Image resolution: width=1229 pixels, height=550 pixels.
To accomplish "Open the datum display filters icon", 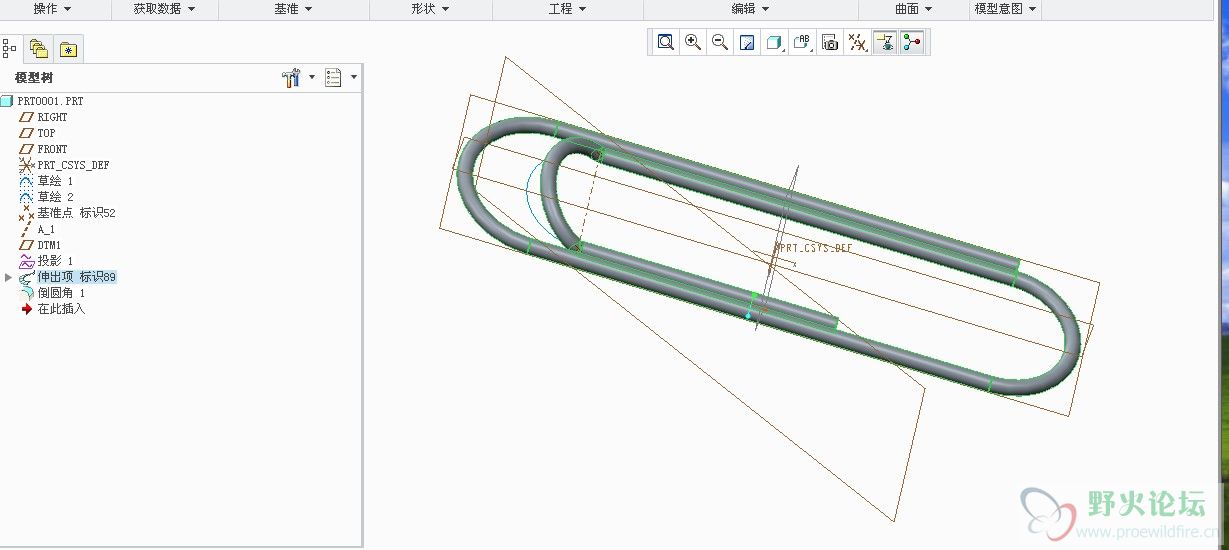I will point(857,42).
